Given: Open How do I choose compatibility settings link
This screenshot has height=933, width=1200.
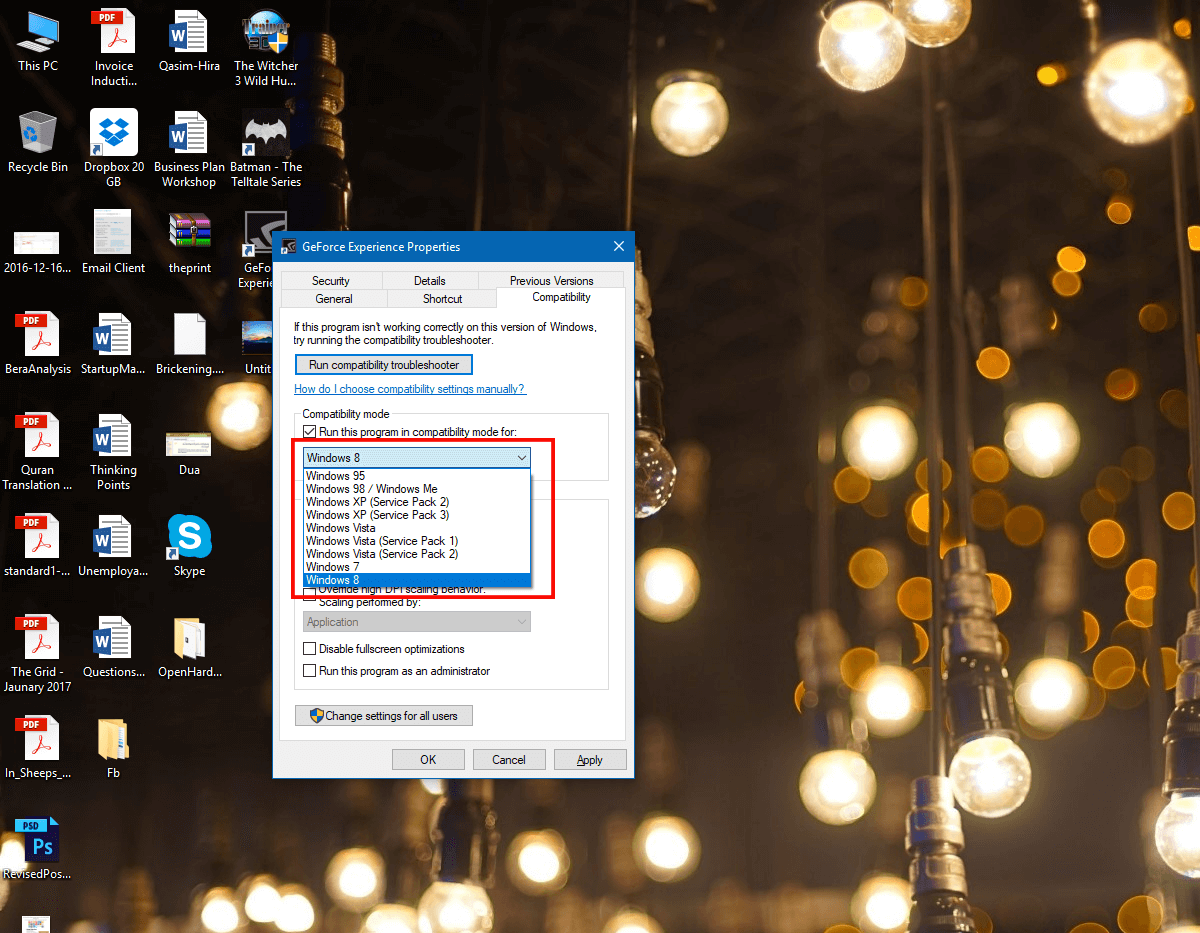Looking at the screenshot, I should click(x=409, y=389).
